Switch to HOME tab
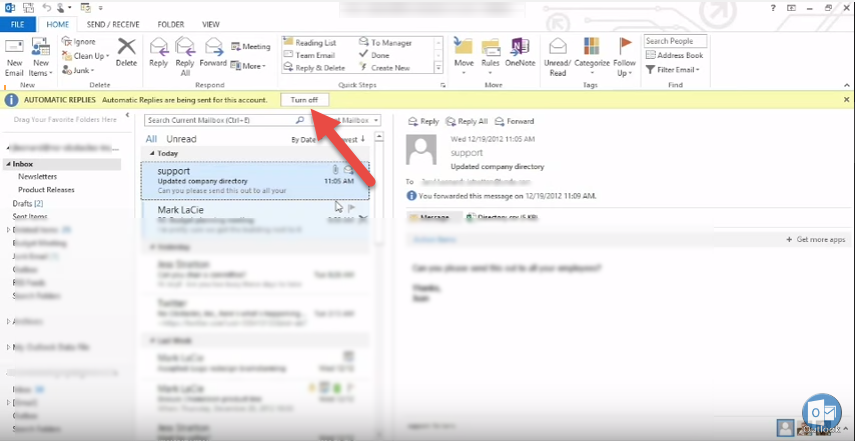Screen dimensions: 855x441 (58, 25)
